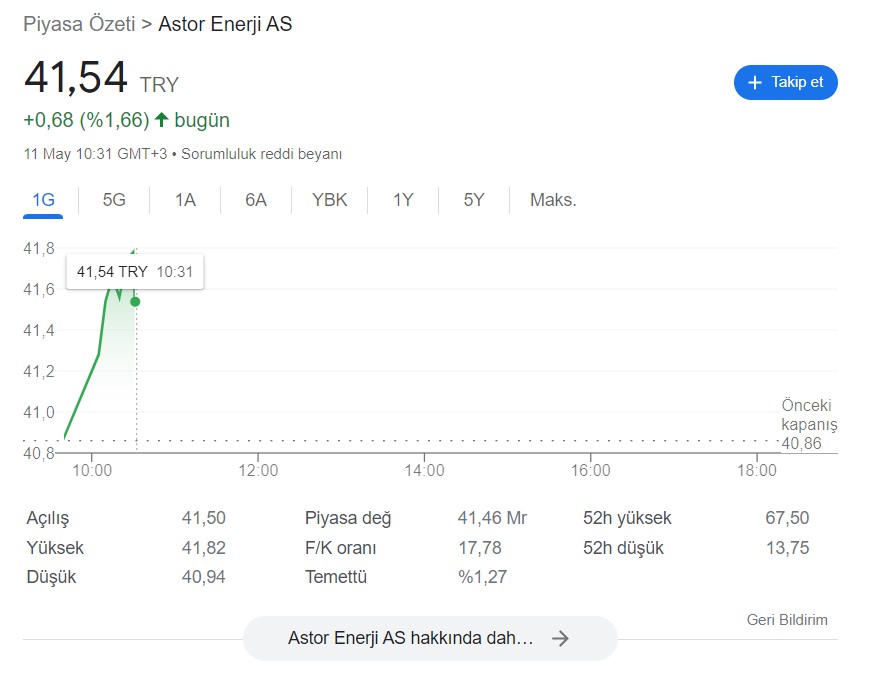Viewport: 895px width, 684px height.
Task: Click the Piyasa değ label
Action: (348, 518)
